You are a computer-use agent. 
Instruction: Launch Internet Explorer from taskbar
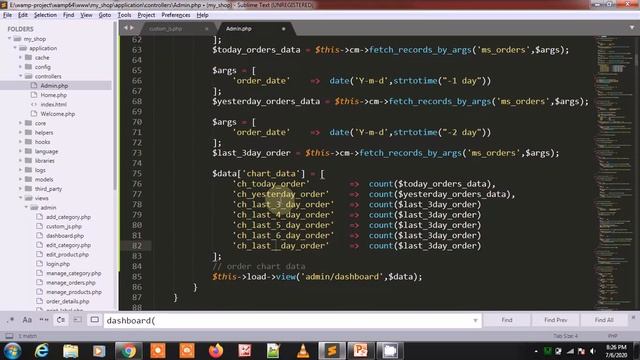(x=41, y=351)
